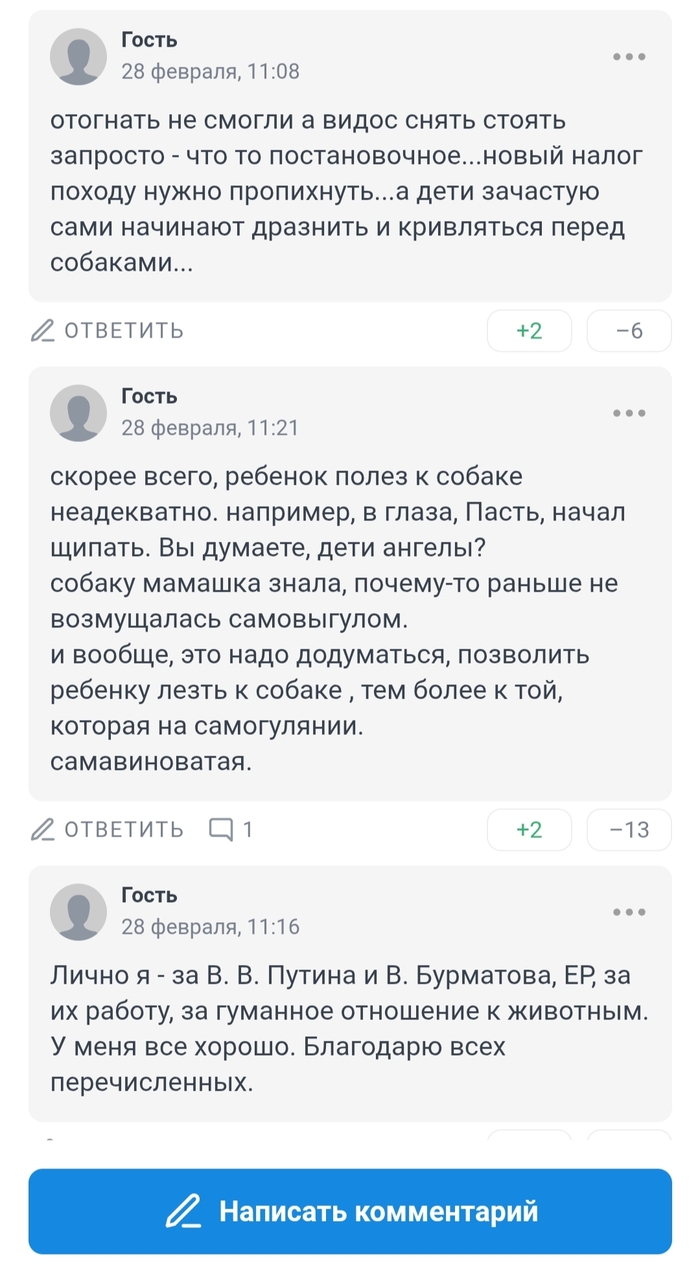Click the 28 февраля, 11:21 timestamp
The image size is (700, 1265).
(x=210, y=428)
